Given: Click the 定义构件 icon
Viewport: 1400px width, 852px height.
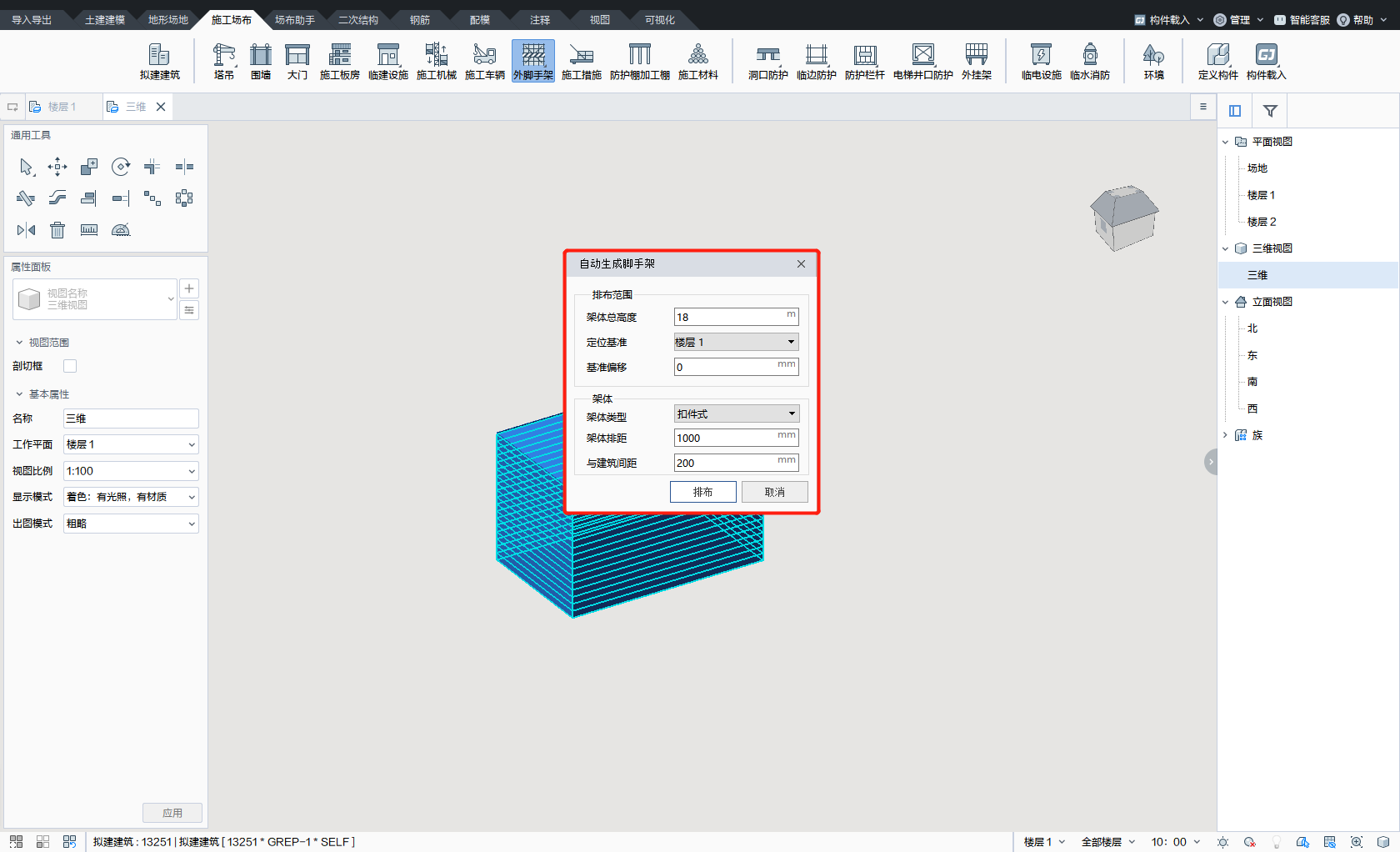Looking at the screenshot, I should tap(1218, 62).
